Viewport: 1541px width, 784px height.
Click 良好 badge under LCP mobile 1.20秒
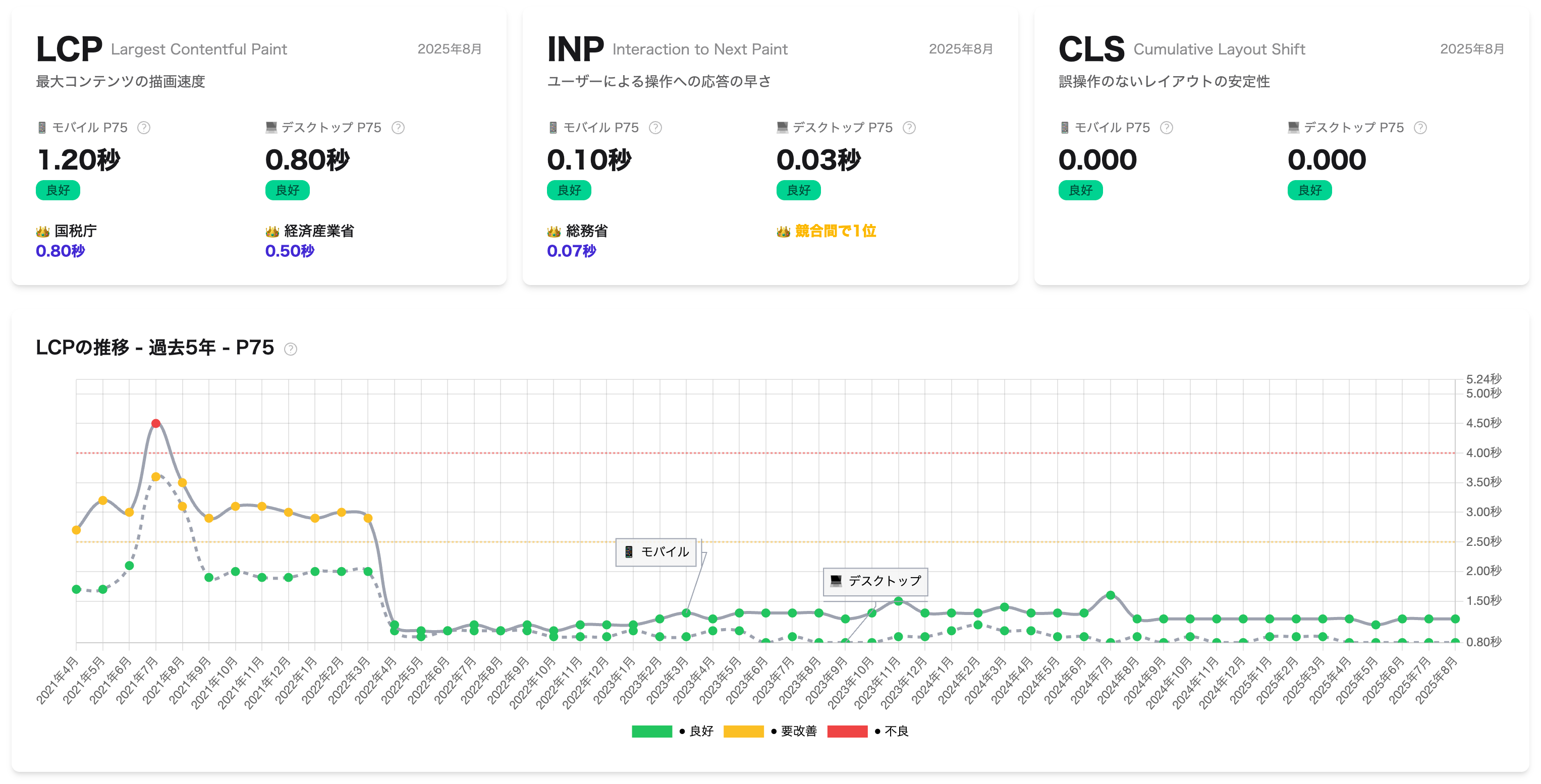pos(58,190)
